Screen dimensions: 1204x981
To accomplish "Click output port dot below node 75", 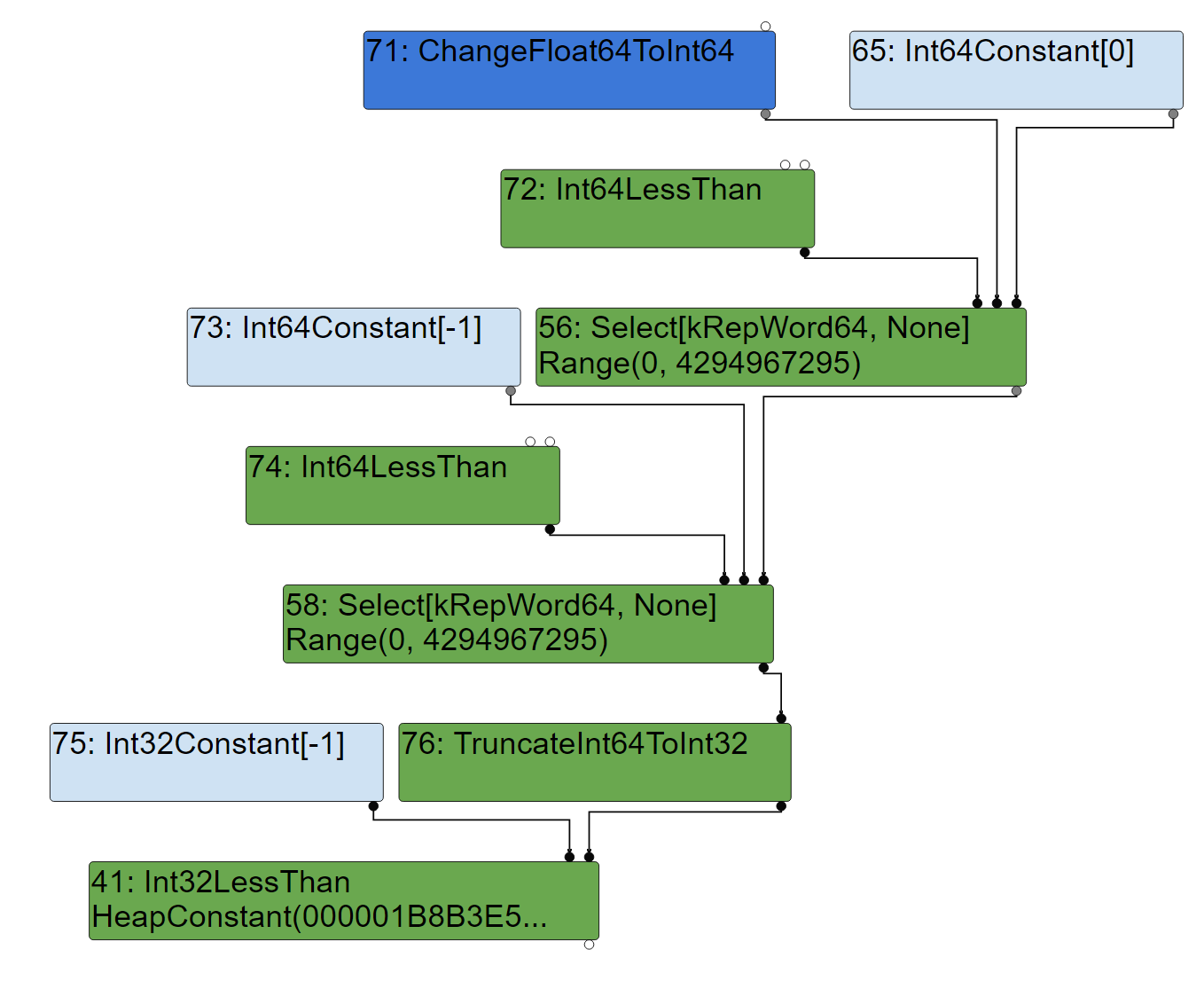I will click(373, 806).
